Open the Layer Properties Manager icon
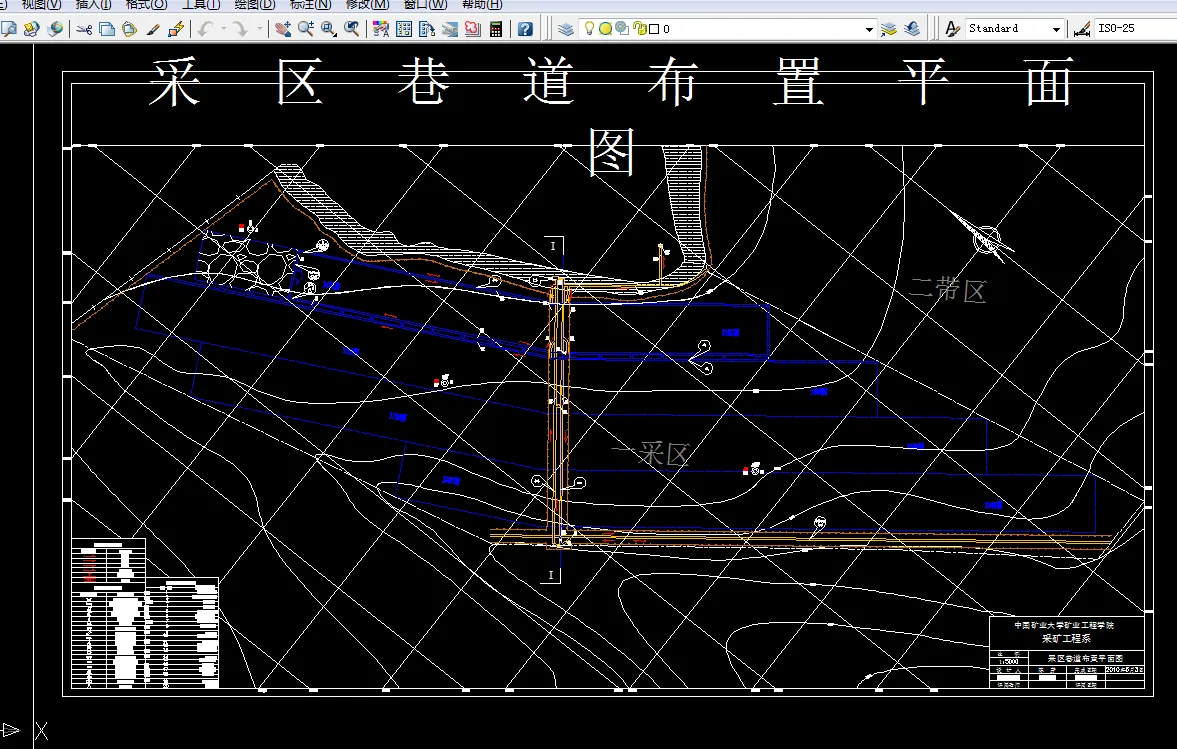This screenshot has height=749, width=1177. coord(566,29)
